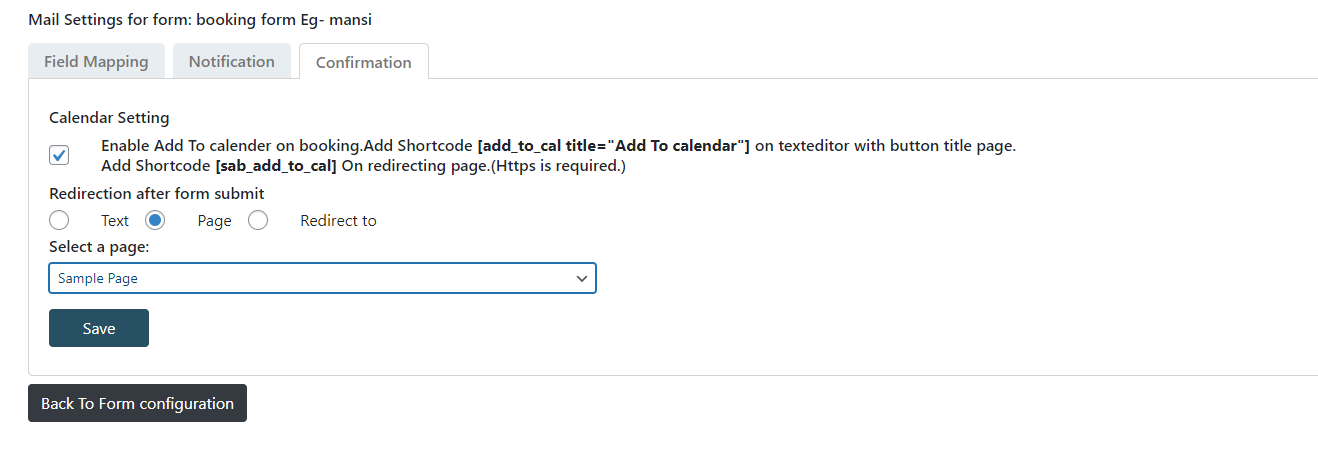
Task: Click the "Page" option label
Action: point(214,221)
